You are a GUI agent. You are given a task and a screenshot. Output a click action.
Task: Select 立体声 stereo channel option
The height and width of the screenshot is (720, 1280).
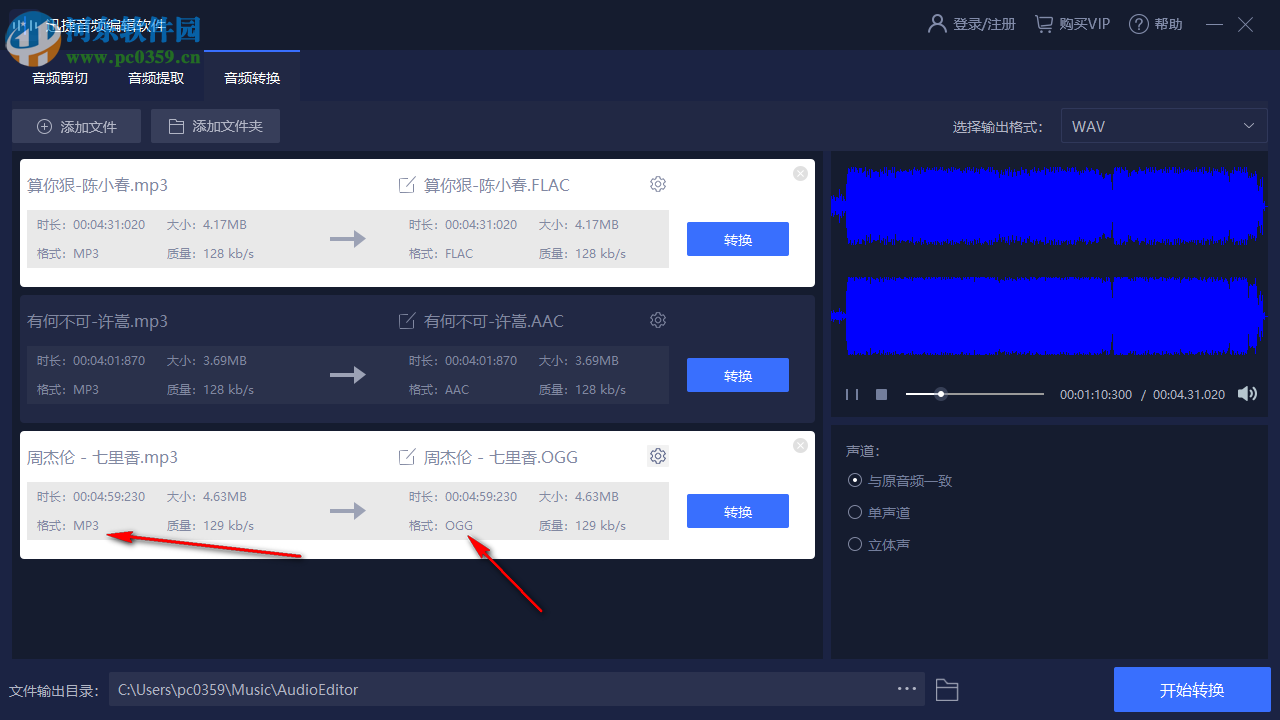click(855, 544)
